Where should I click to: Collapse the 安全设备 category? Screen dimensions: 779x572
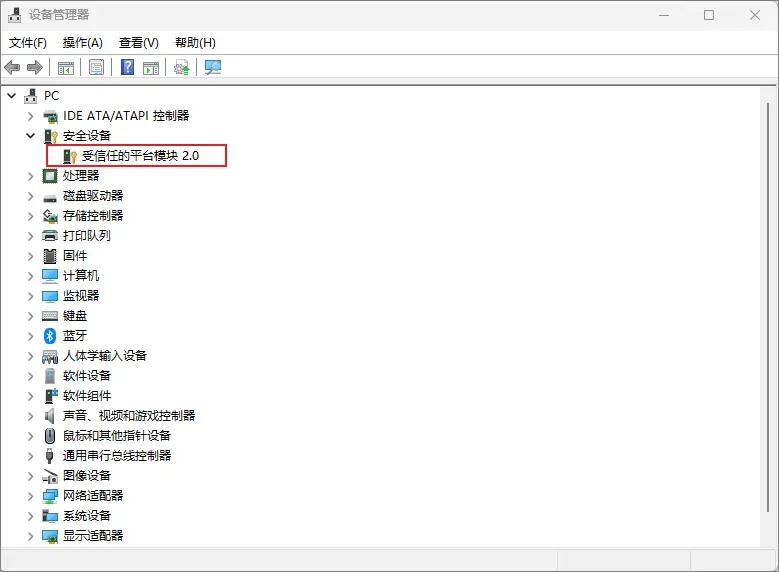point(30,135)
